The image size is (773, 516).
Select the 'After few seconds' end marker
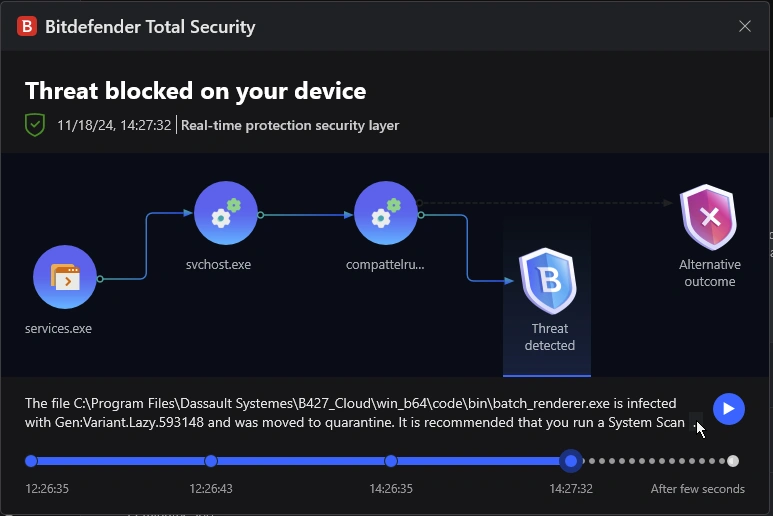[733, 461]
